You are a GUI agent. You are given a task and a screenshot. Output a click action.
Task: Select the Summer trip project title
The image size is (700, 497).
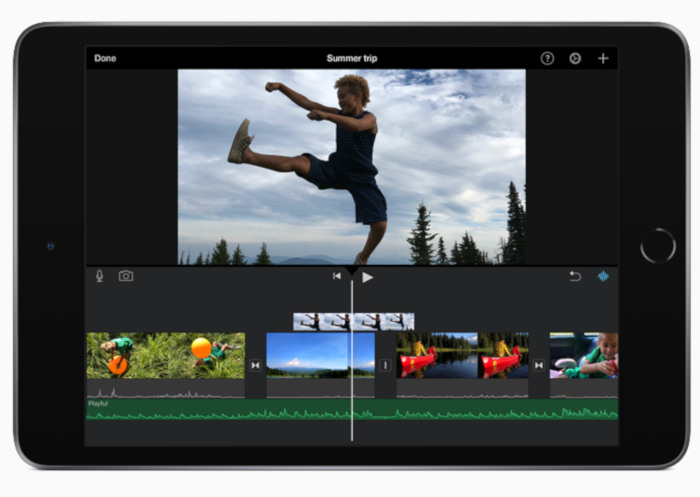coord(352,58)
